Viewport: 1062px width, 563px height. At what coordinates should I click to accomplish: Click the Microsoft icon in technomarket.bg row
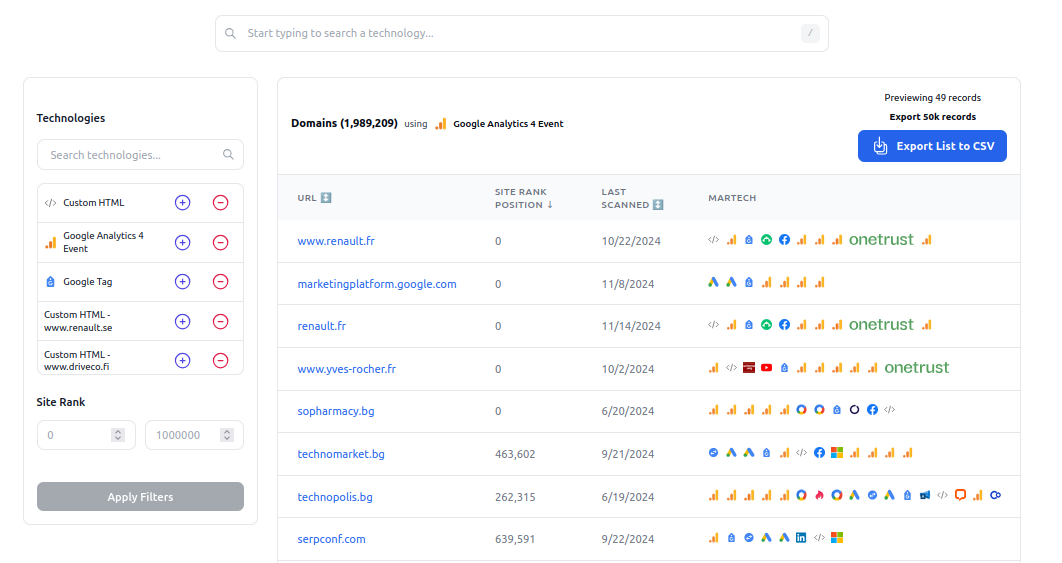click(837, 453)
